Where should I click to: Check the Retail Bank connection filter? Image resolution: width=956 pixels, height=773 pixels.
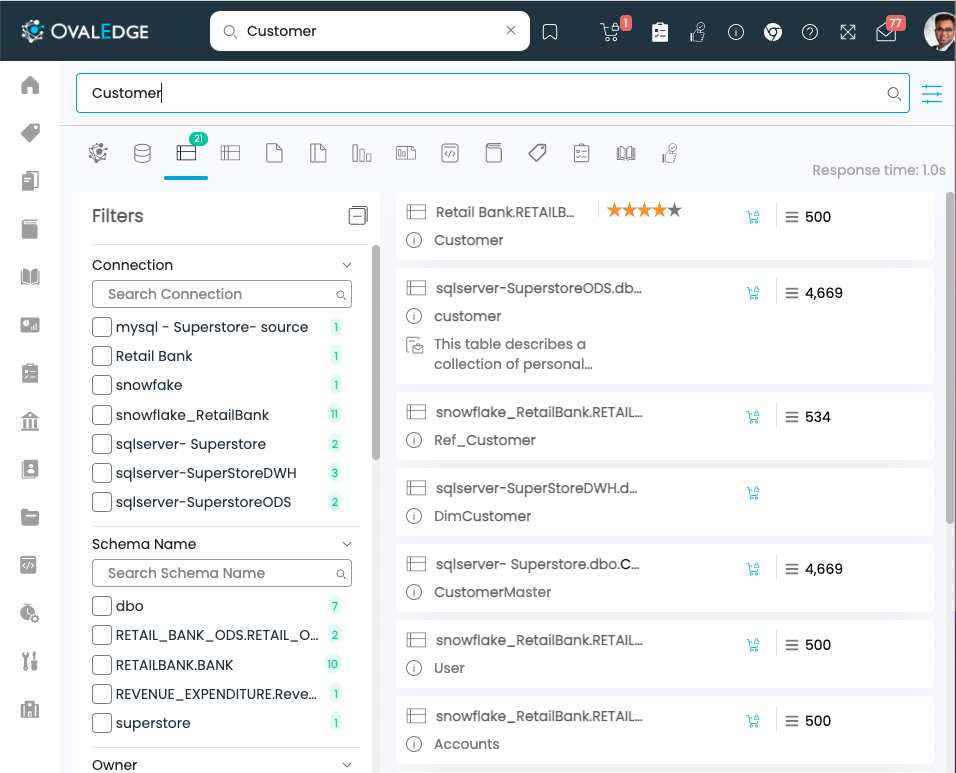pyautogui.click(x=101, y=356)
